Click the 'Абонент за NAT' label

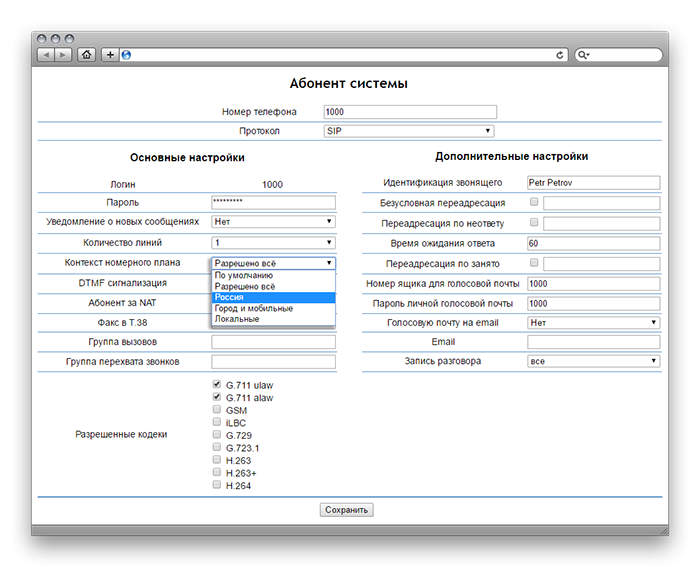(x=122, y=303)
